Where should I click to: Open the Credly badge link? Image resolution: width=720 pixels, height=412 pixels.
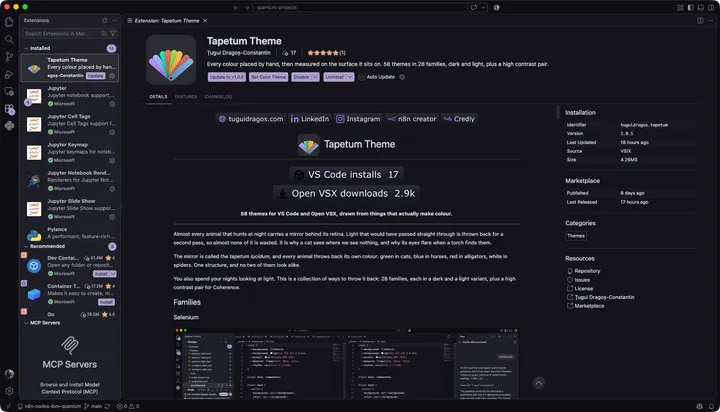pyautogui.click(x=459, y=119)
